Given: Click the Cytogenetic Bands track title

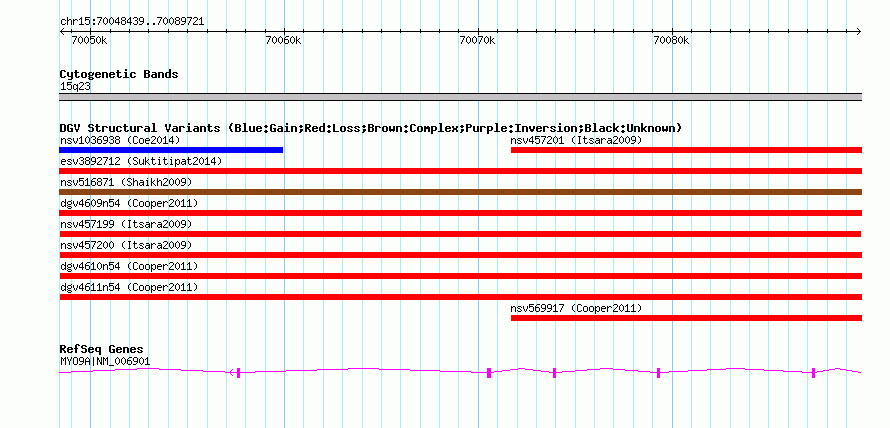Looking at the screenshot, I should coord(119,74).
